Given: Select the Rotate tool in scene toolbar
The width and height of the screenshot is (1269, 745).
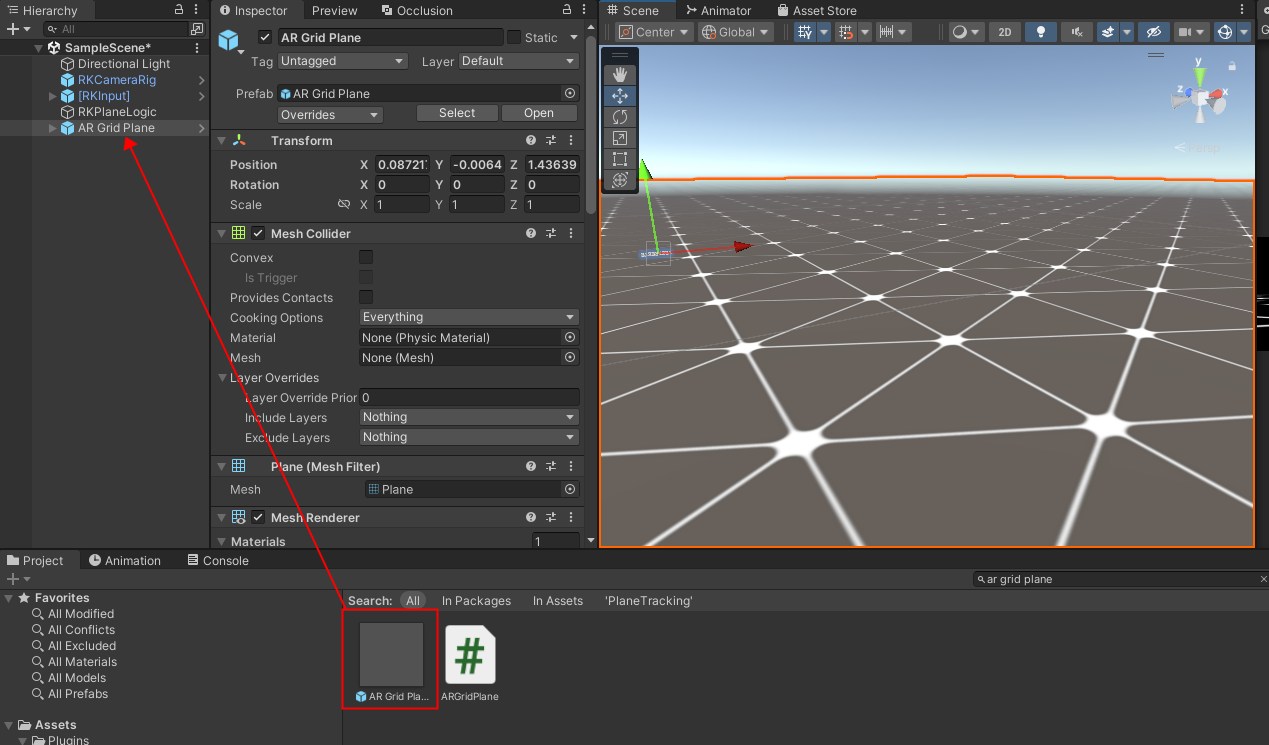Looking at the screenshot, I should pos(619,117).
